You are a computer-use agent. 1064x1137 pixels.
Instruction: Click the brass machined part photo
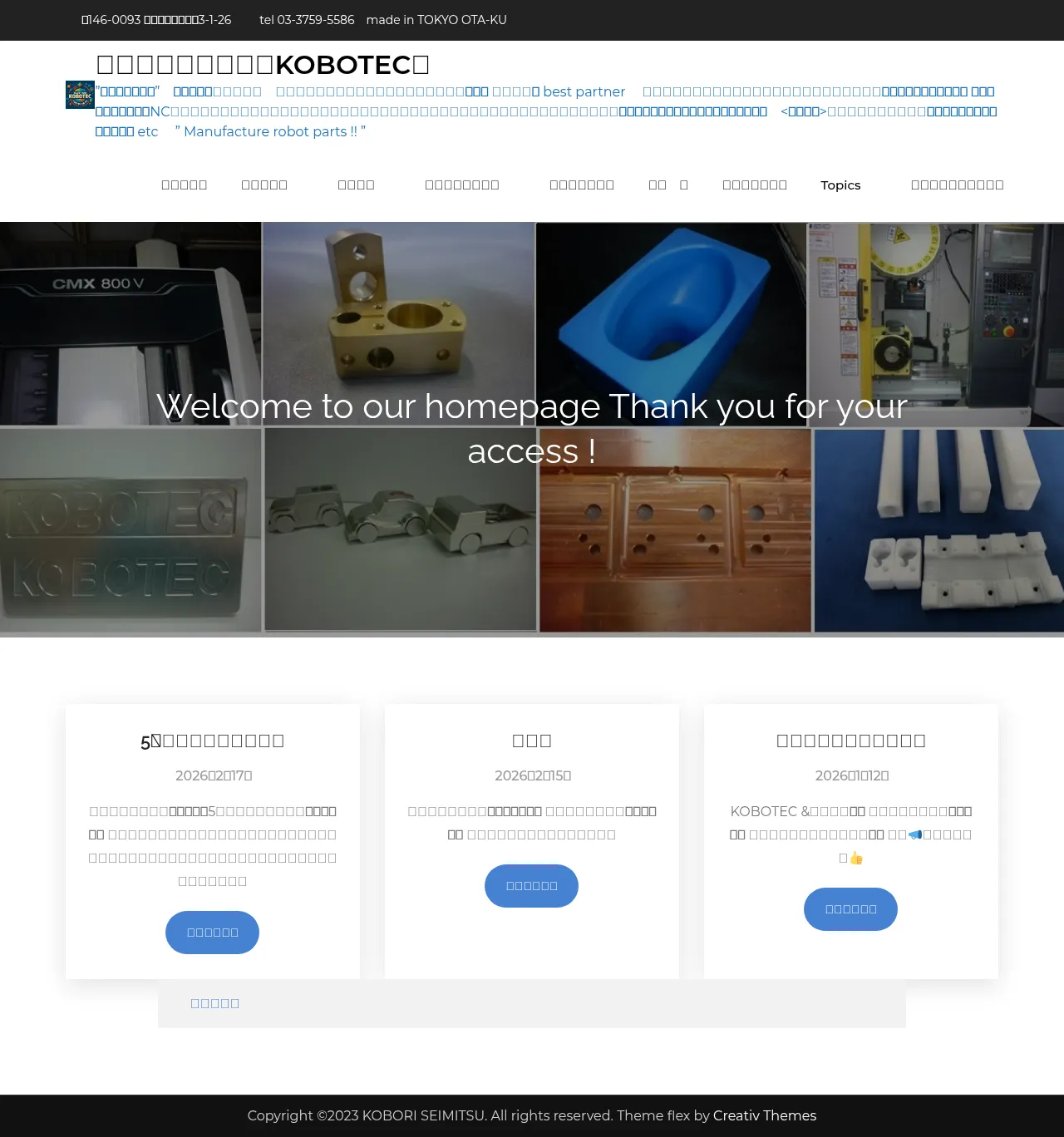[398, 324]
